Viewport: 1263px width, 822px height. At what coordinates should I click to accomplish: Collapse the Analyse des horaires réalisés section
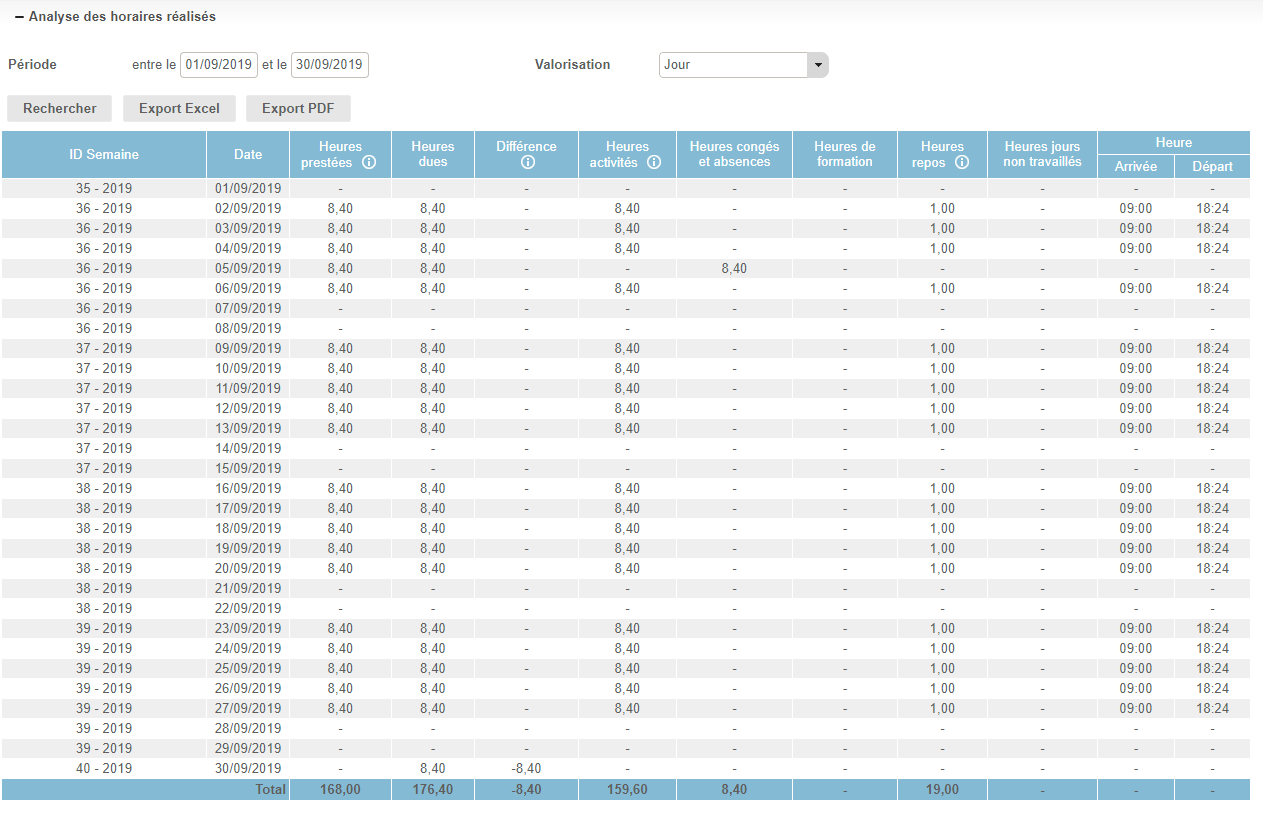click(20, 17)
